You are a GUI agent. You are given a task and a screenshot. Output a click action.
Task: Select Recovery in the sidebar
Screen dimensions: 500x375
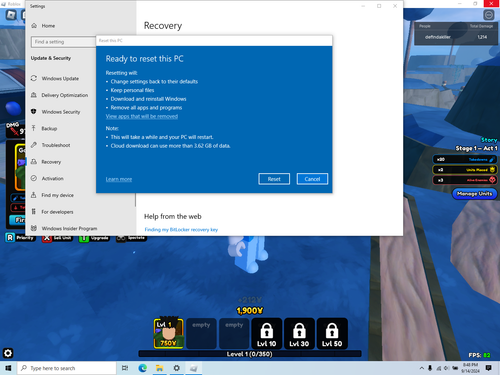click(51, 162)
